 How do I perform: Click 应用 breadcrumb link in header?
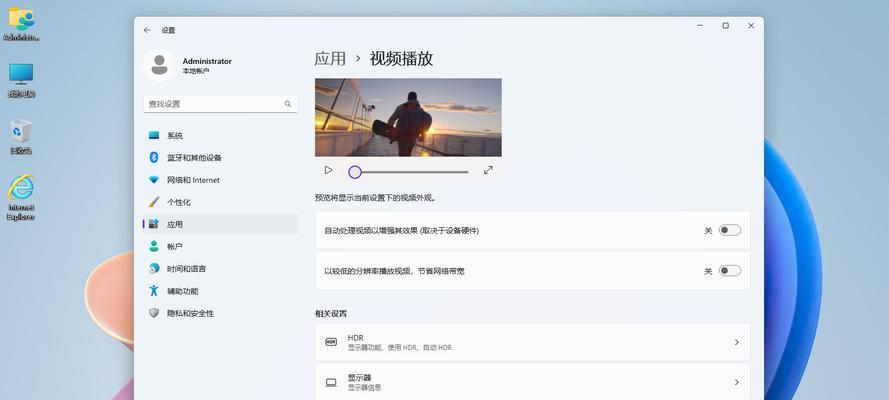[330, 58]
